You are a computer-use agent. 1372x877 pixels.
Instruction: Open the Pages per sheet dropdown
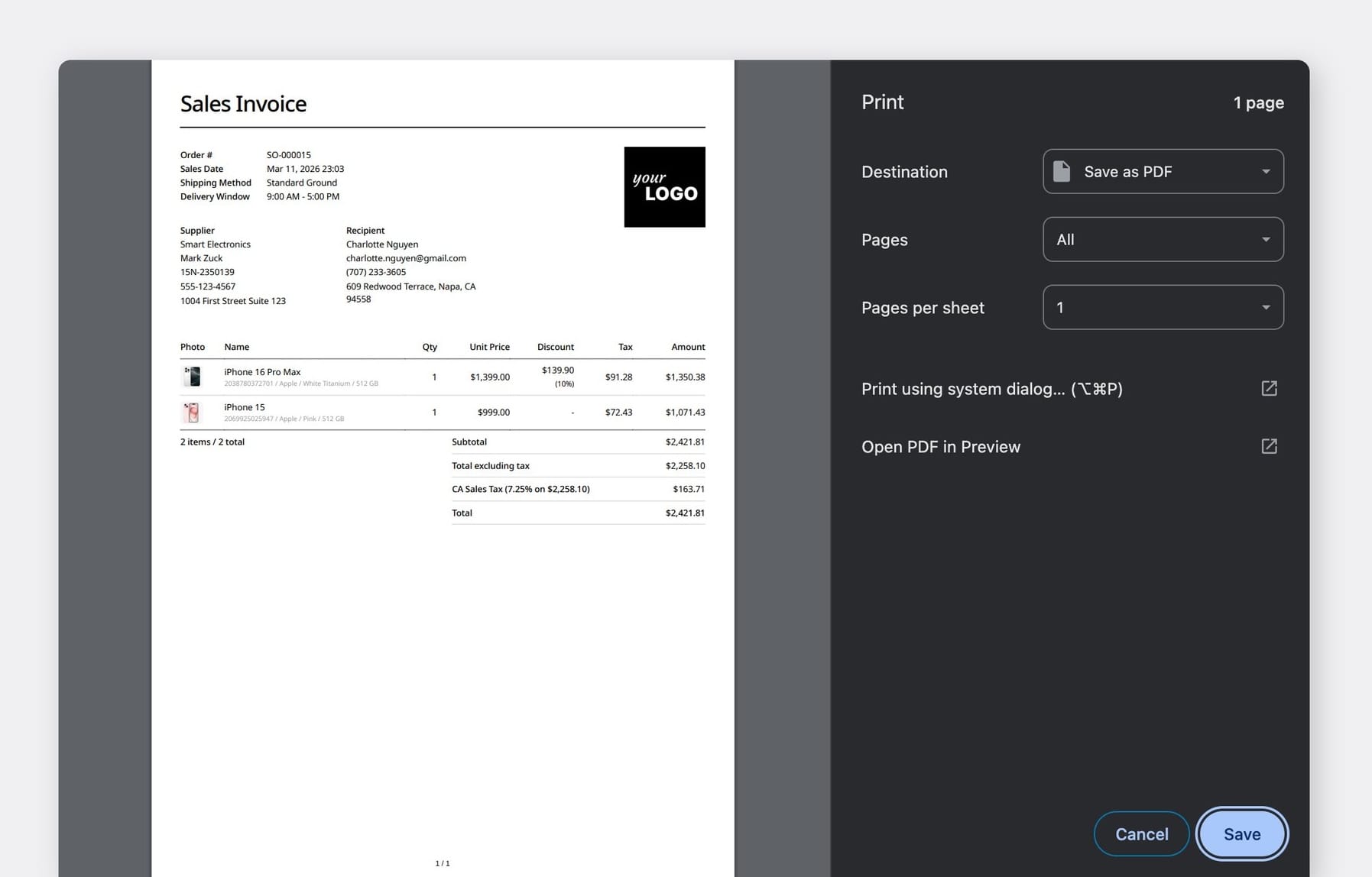click(1162, 307)
